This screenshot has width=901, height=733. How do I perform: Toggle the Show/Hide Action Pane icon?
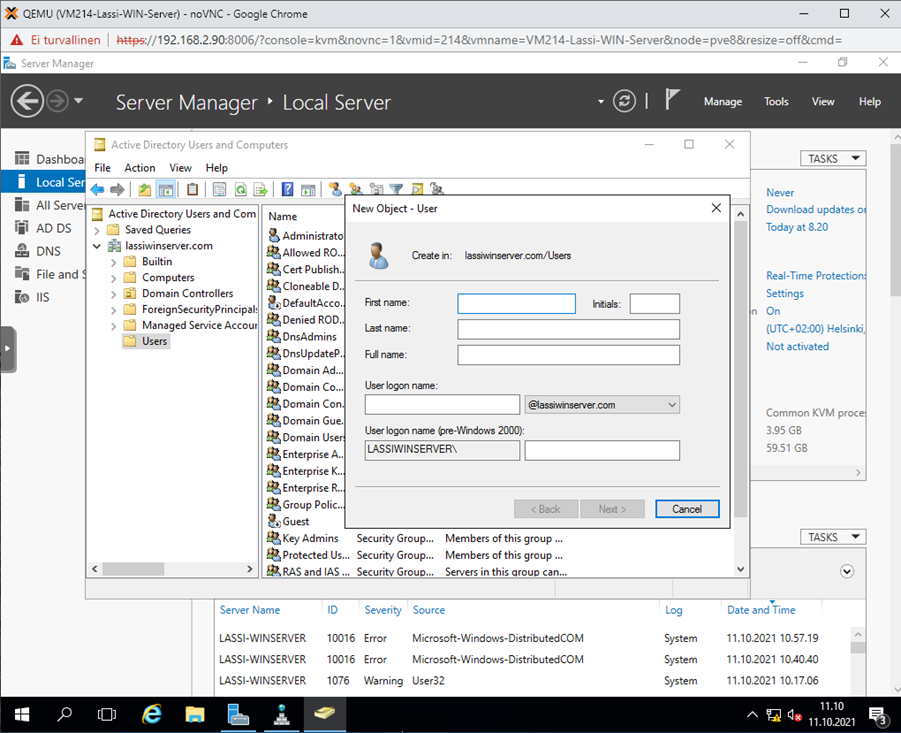click(309, 190)
